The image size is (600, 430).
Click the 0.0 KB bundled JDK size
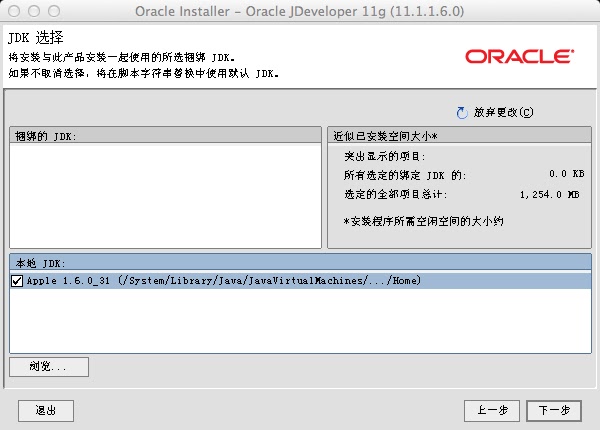click(567, 174)
